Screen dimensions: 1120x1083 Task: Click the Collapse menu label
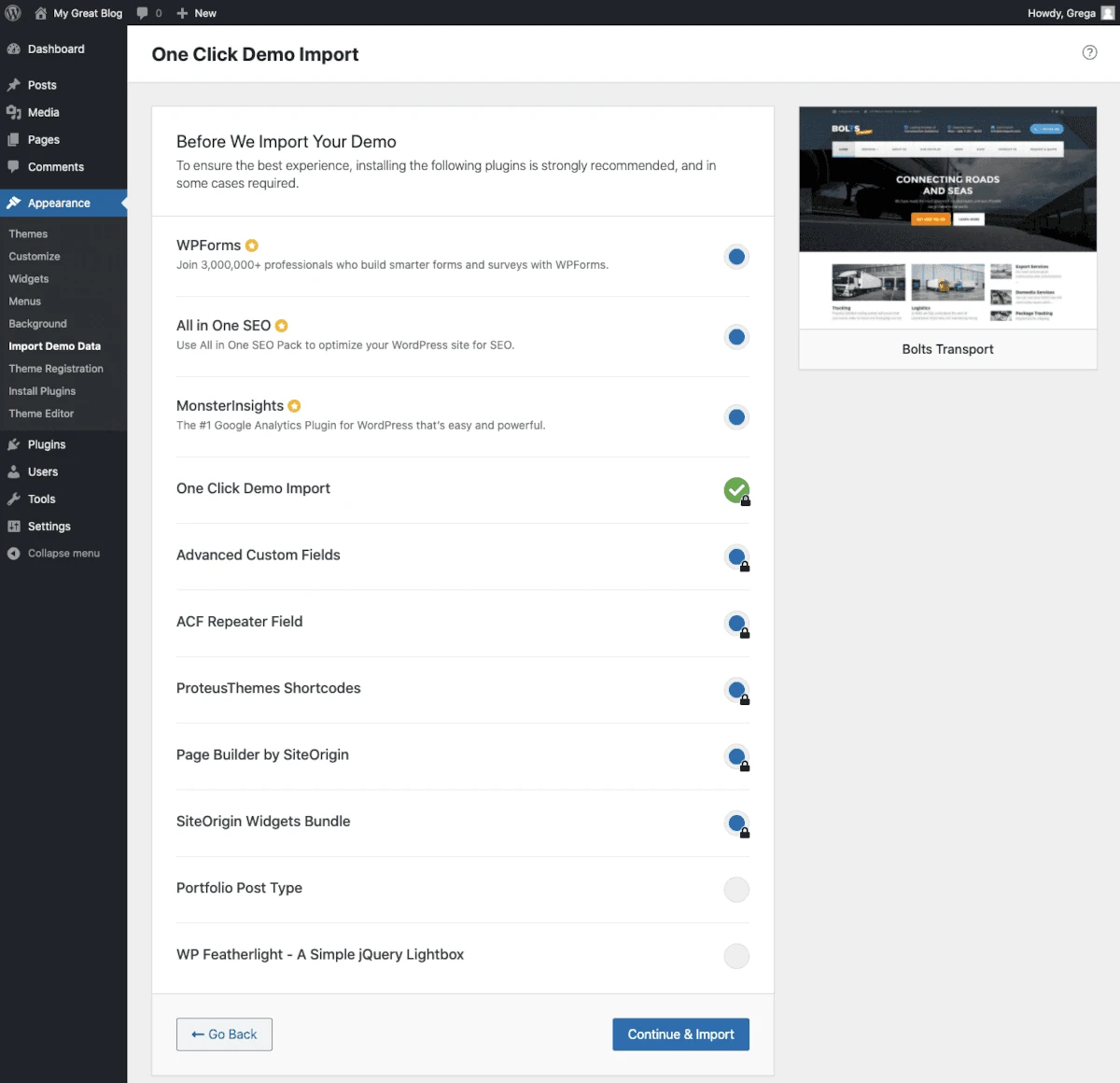63,554
